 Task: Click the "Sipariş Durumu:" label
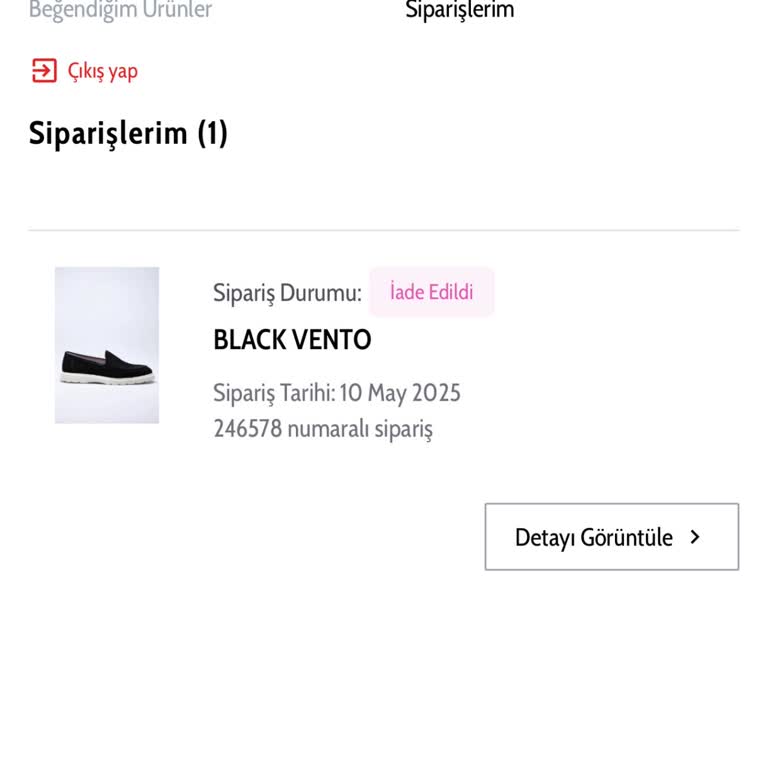287,293
